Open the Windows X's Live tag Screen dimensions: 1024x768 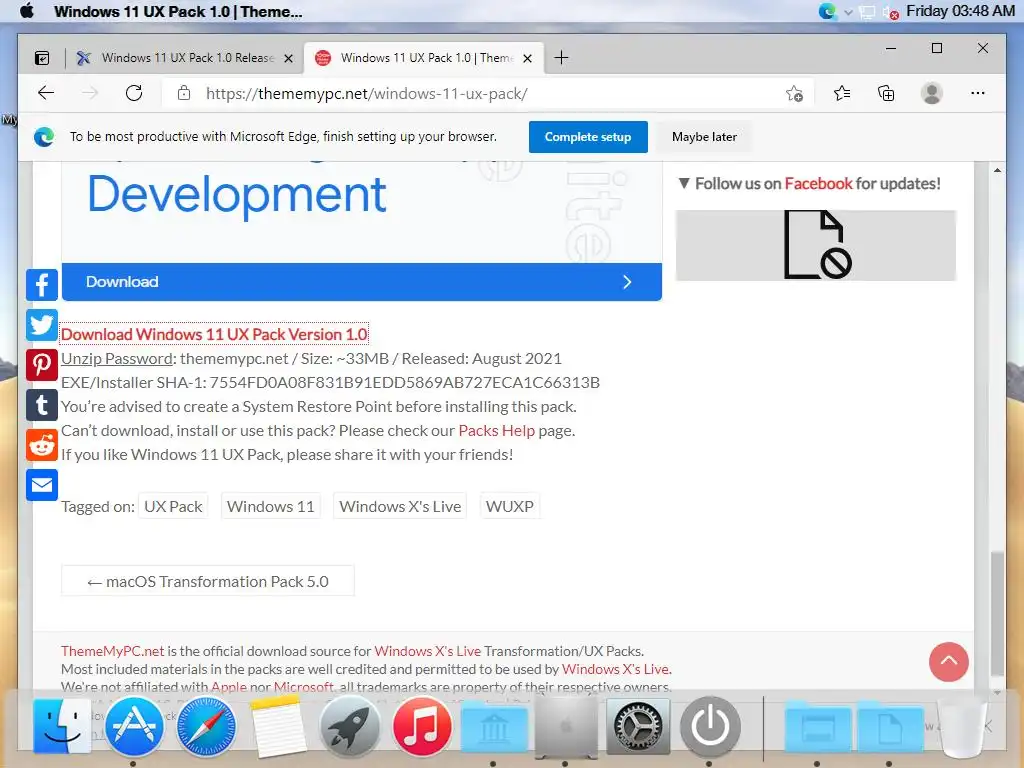pos(400,507)
